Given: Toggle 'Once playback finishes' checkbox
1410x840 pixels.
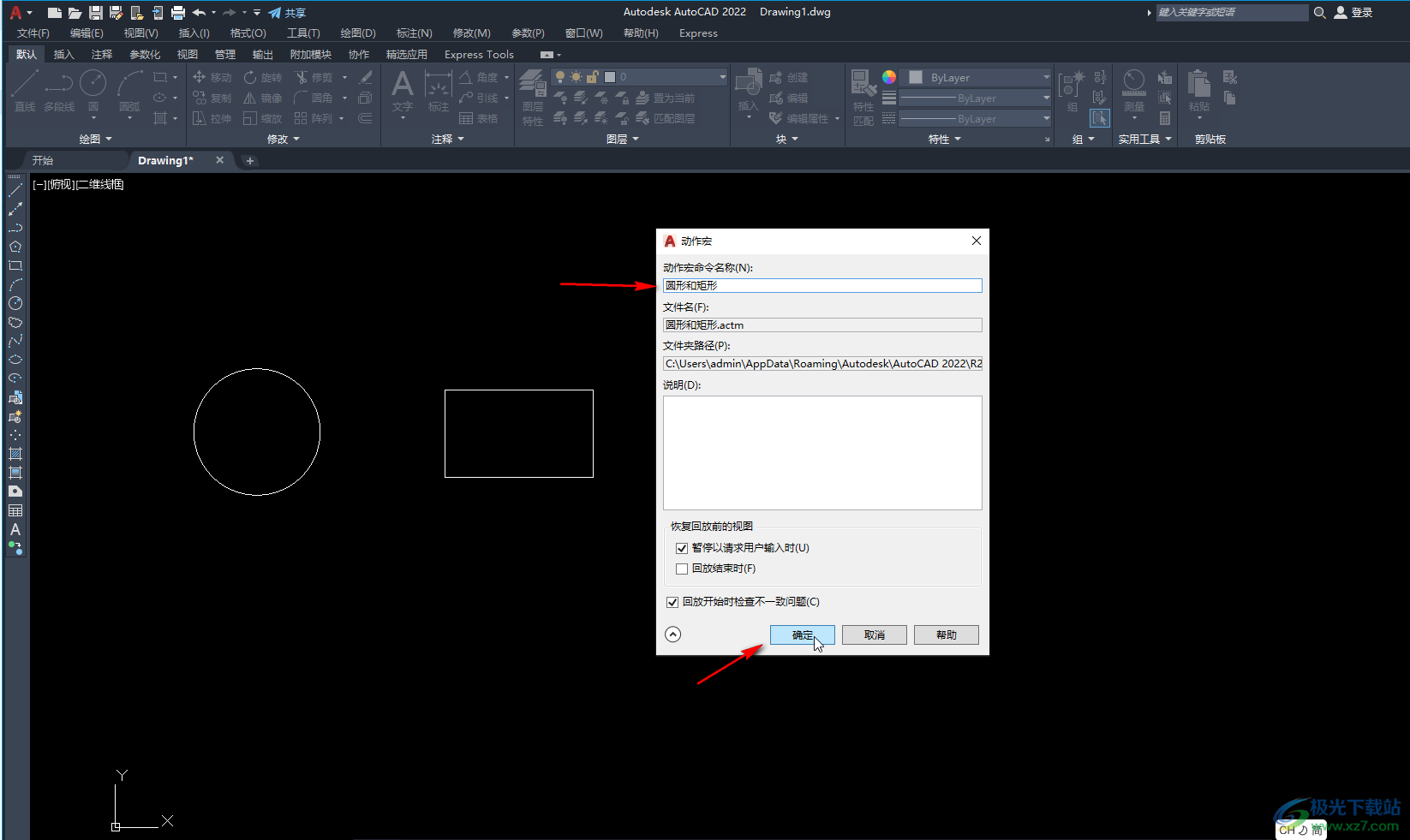Looking at the screenshot, I should pyautogui.click(x=682, y=569).
